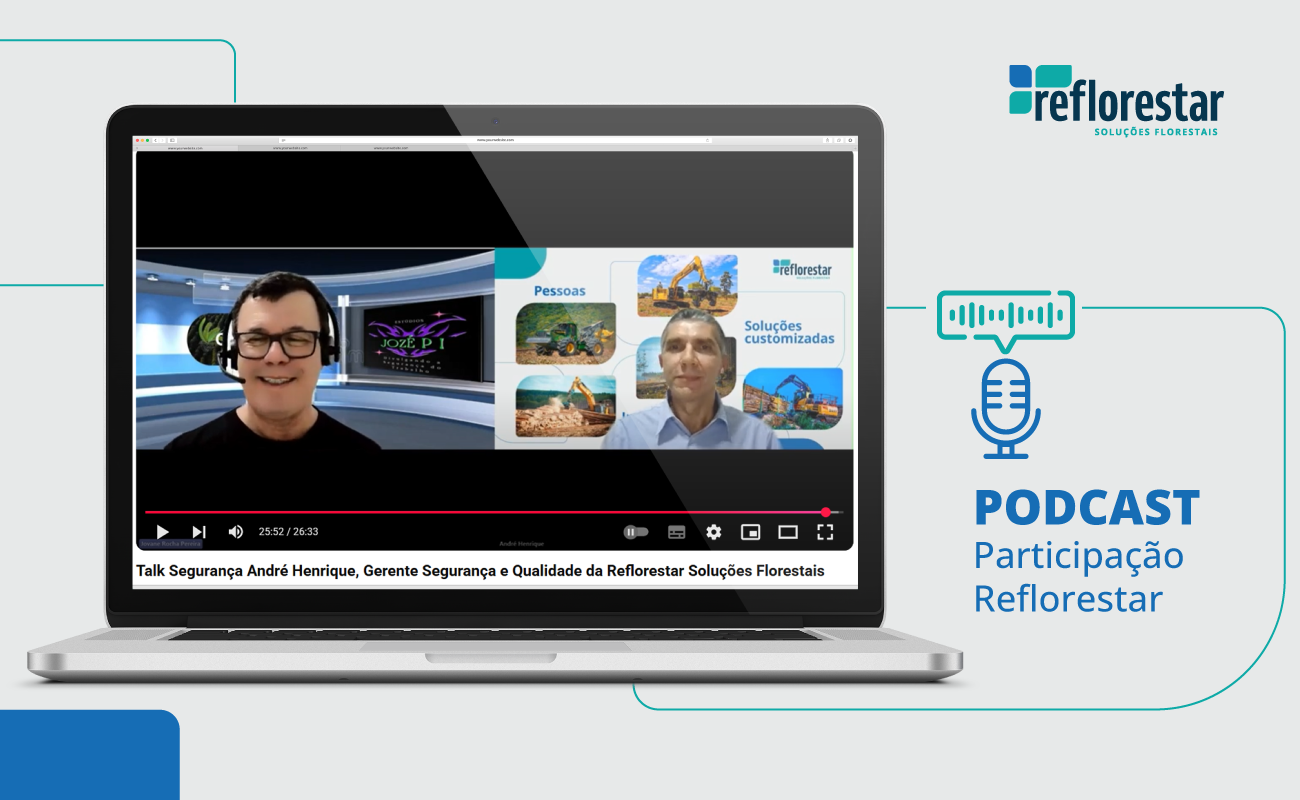Click the video frame of the host
This screenshot has height=800, width=1300.
pos(315,349)
